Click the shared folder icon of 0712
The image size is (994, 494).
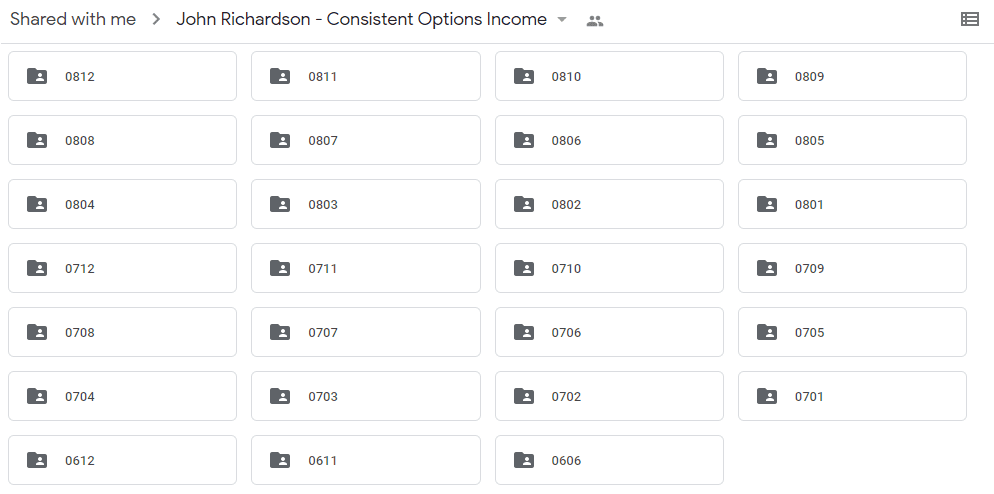point(37,268)
